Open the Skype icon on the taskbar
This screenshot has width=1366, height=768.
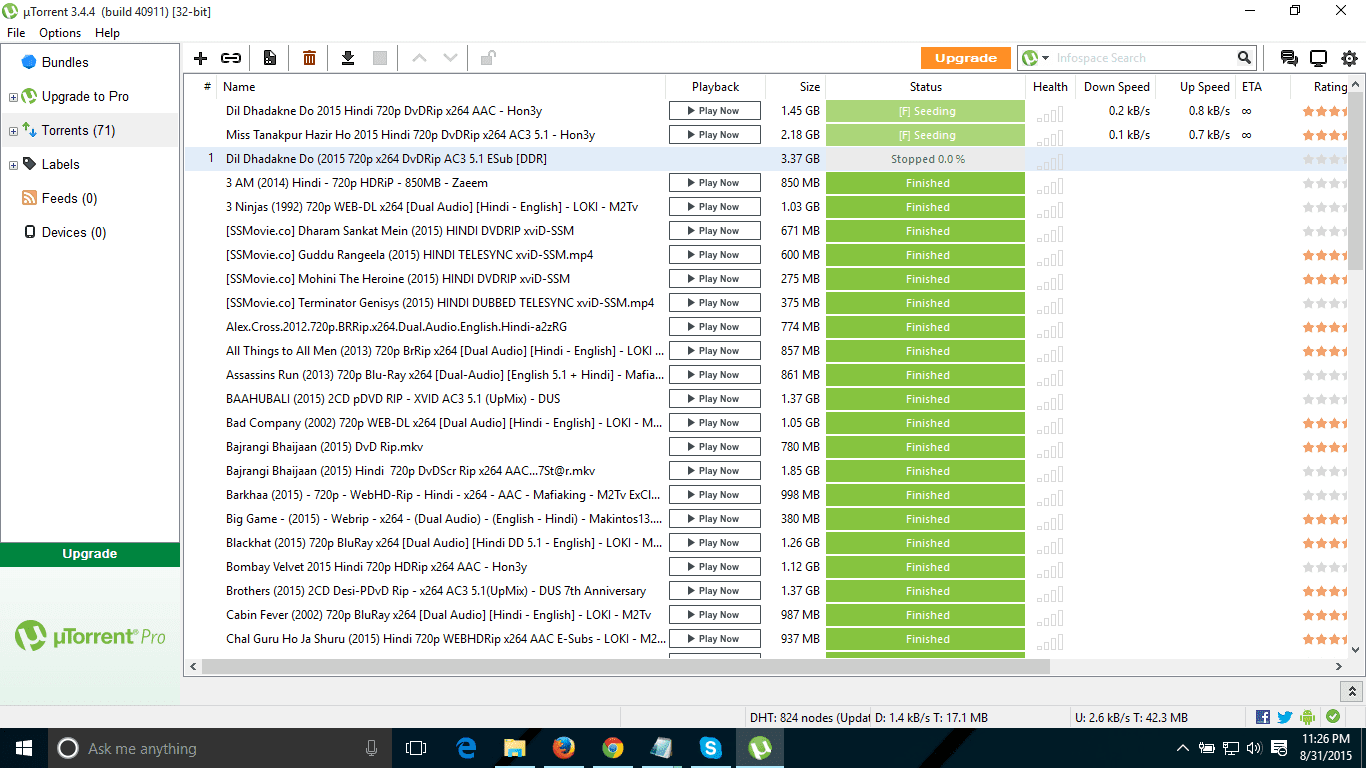coord(711,748)
